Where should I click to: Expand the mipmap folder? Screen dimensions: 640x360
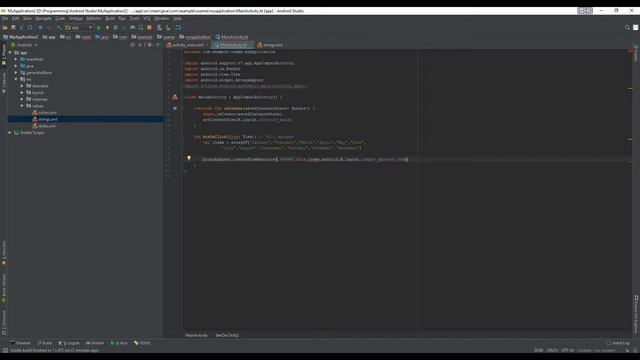[x=22, y=99]
